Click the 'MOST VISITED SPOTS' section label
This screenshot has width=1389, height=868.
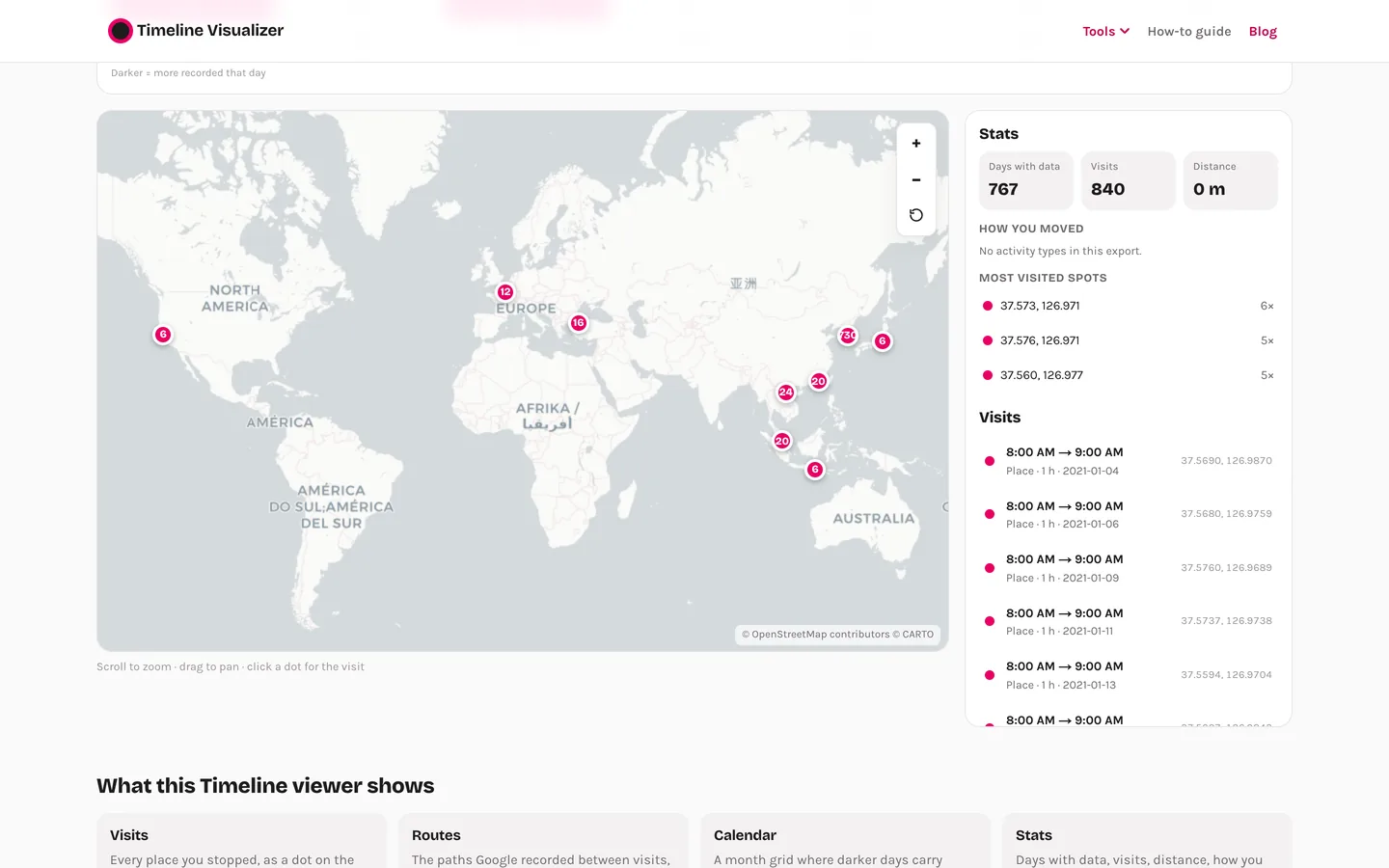click(1043, 278)
